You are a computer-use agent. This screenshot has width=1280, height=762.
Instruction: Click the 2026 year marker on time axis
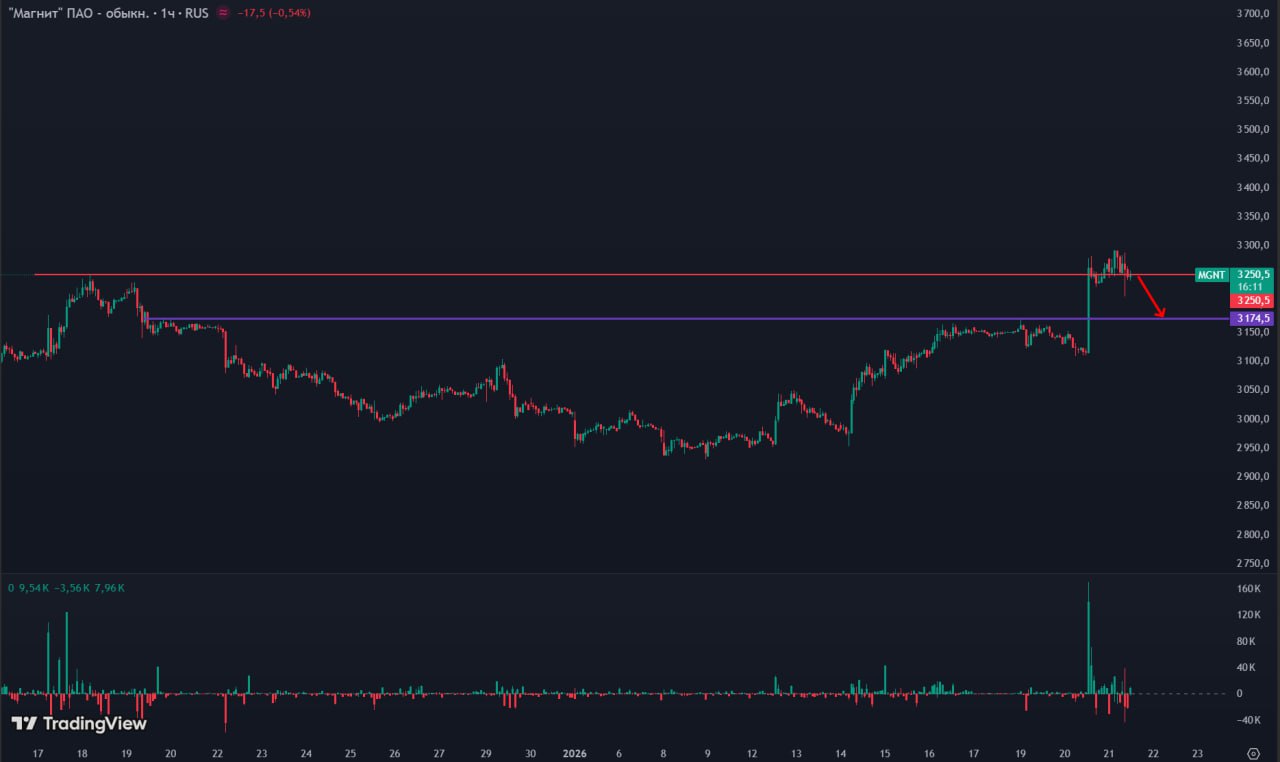coord(574,753)
